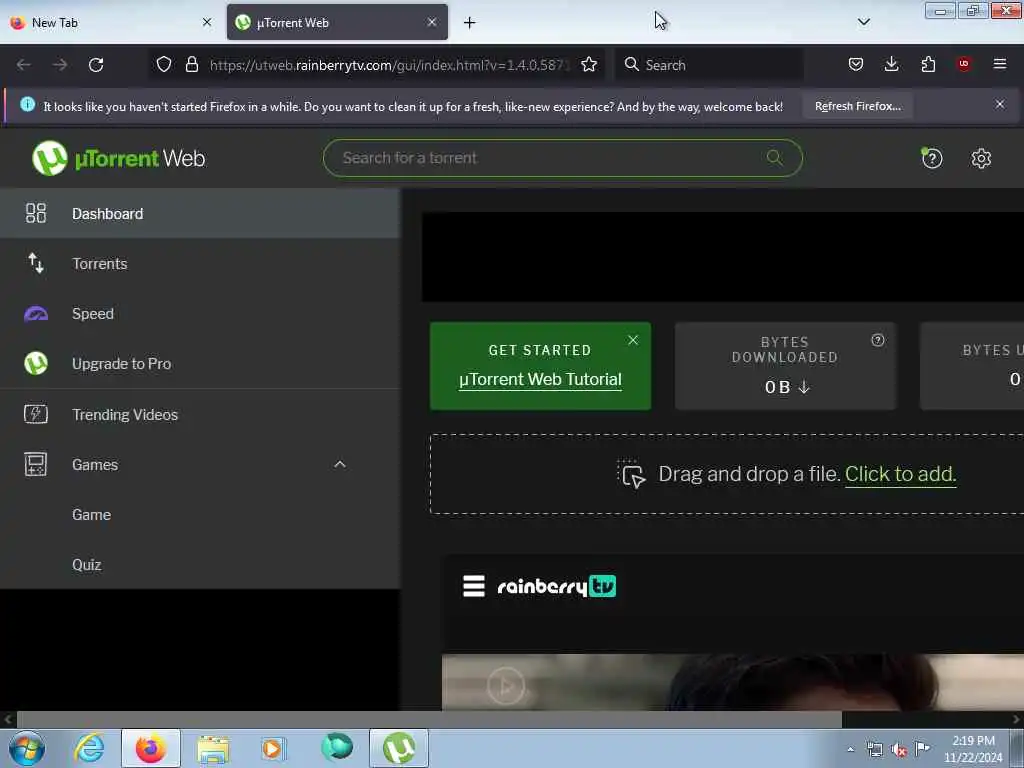Open the µTorrent settings gear

981,158
